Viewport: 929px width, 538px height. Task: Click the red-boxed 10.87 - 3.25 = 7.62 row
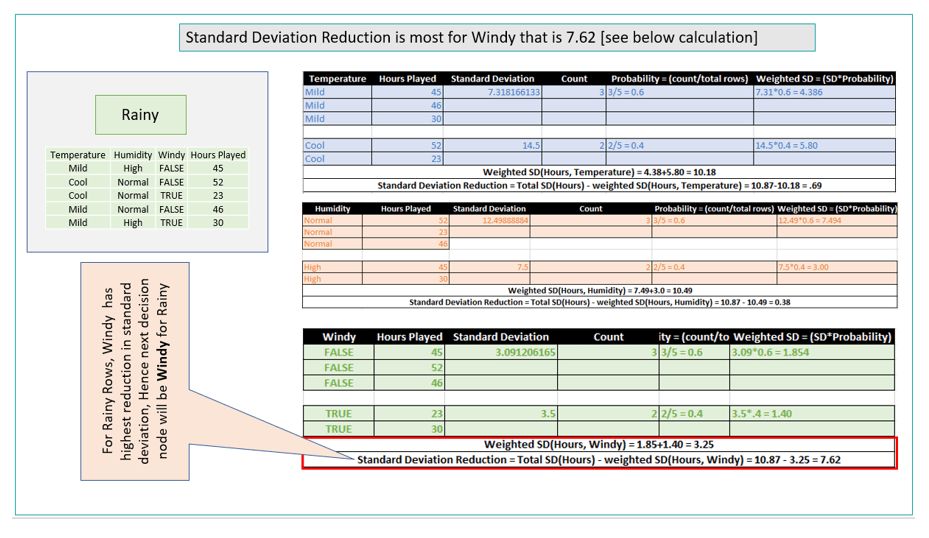598,460
